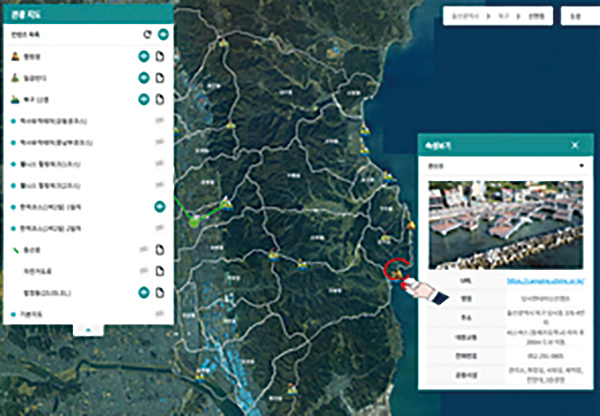
Task: Toggle all layers with the header eye icon
Action: (163, 34)
